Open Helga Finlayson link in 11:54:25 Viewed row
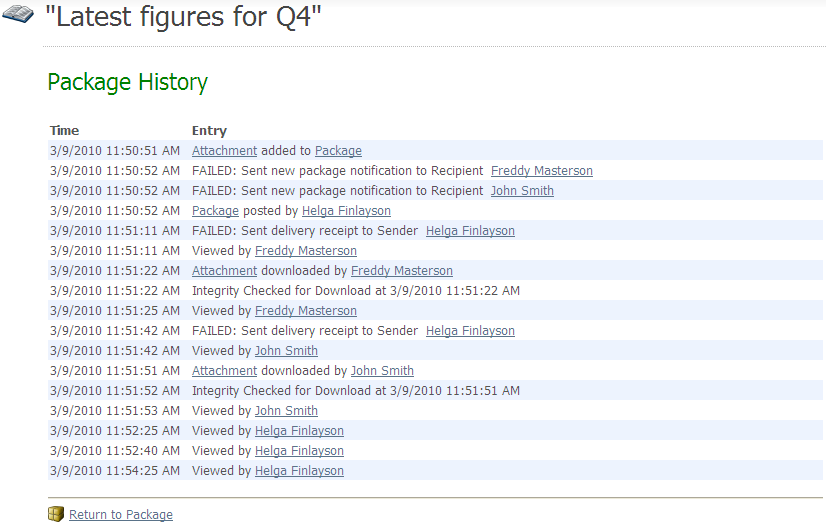This screenshot has height=525, width=826. tap(299, 471)
